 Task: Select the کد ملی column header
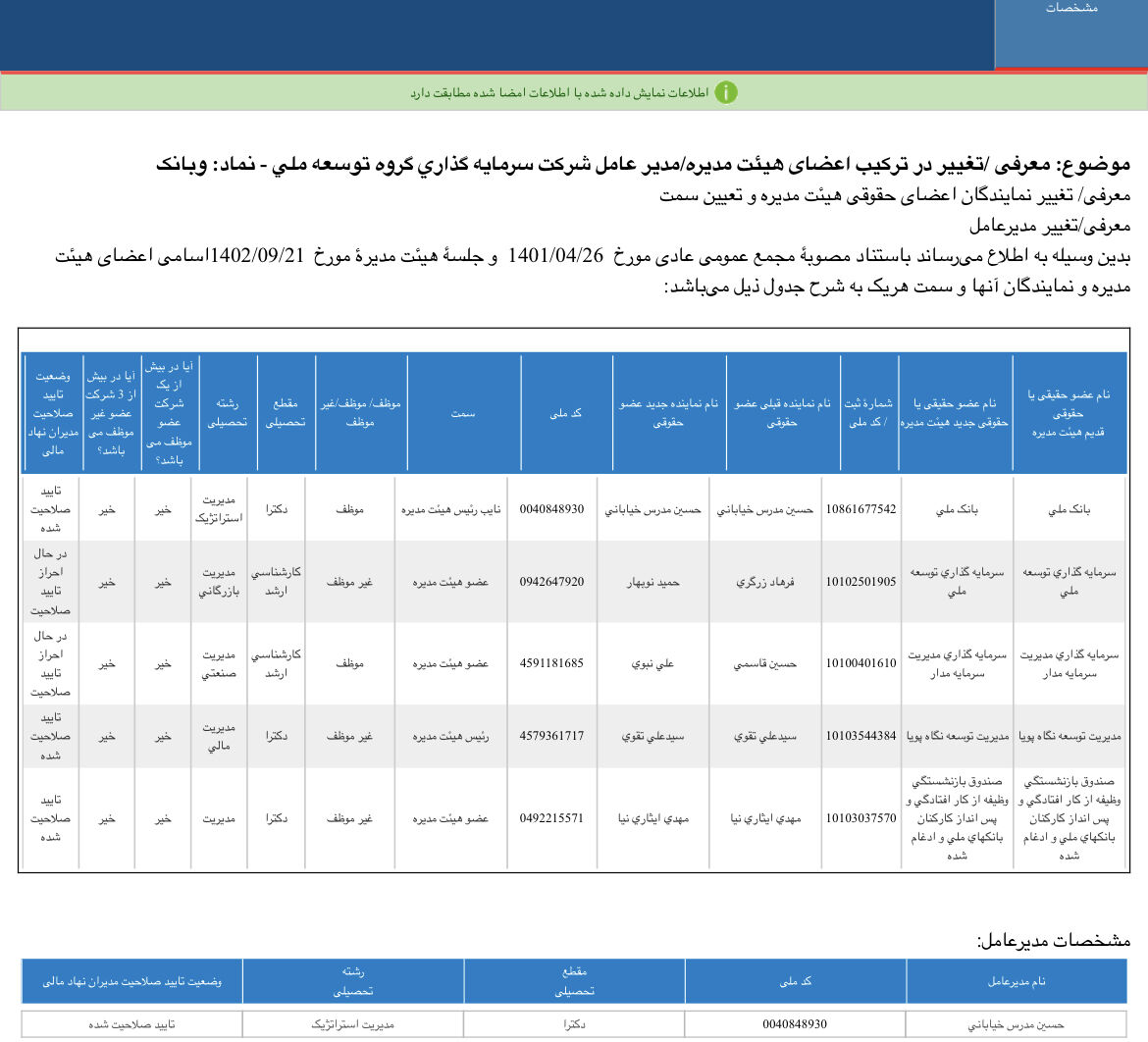point(567,412)
